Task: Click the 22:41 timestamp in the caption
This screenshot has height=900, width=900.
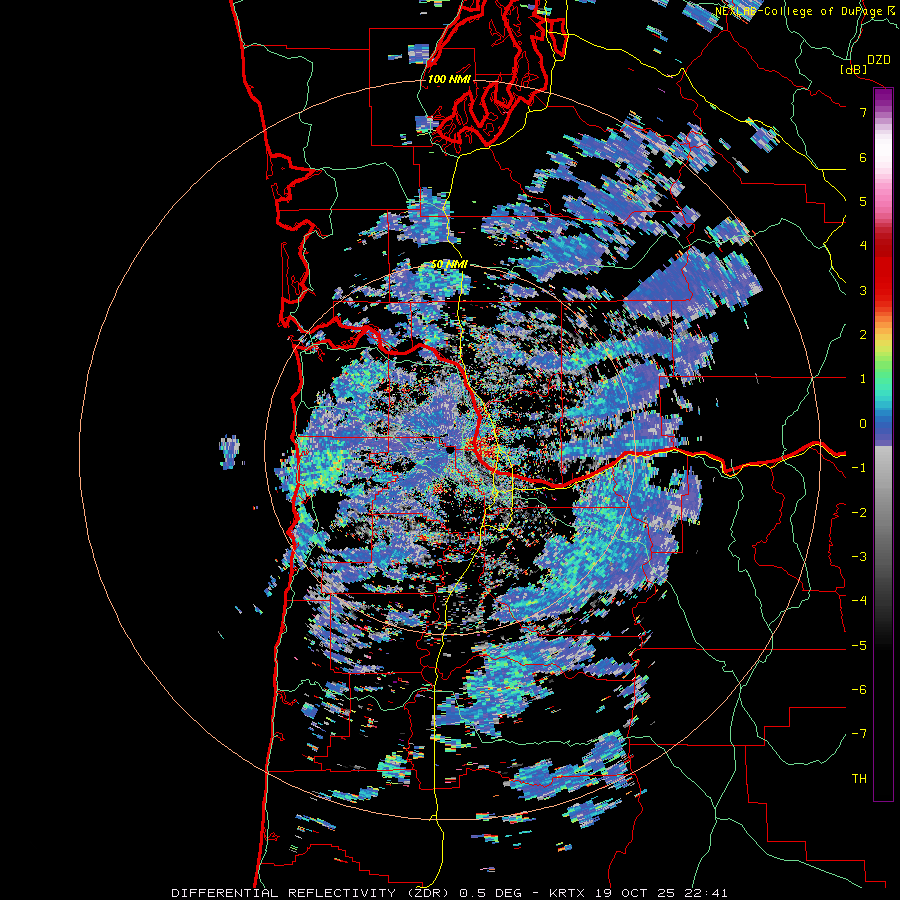Action: pyautogui.click(x=709, y=893)
